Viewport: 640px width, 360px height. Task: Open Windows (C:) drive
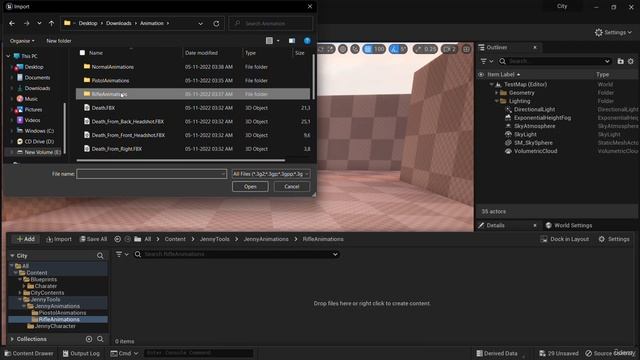pos(39,131)
